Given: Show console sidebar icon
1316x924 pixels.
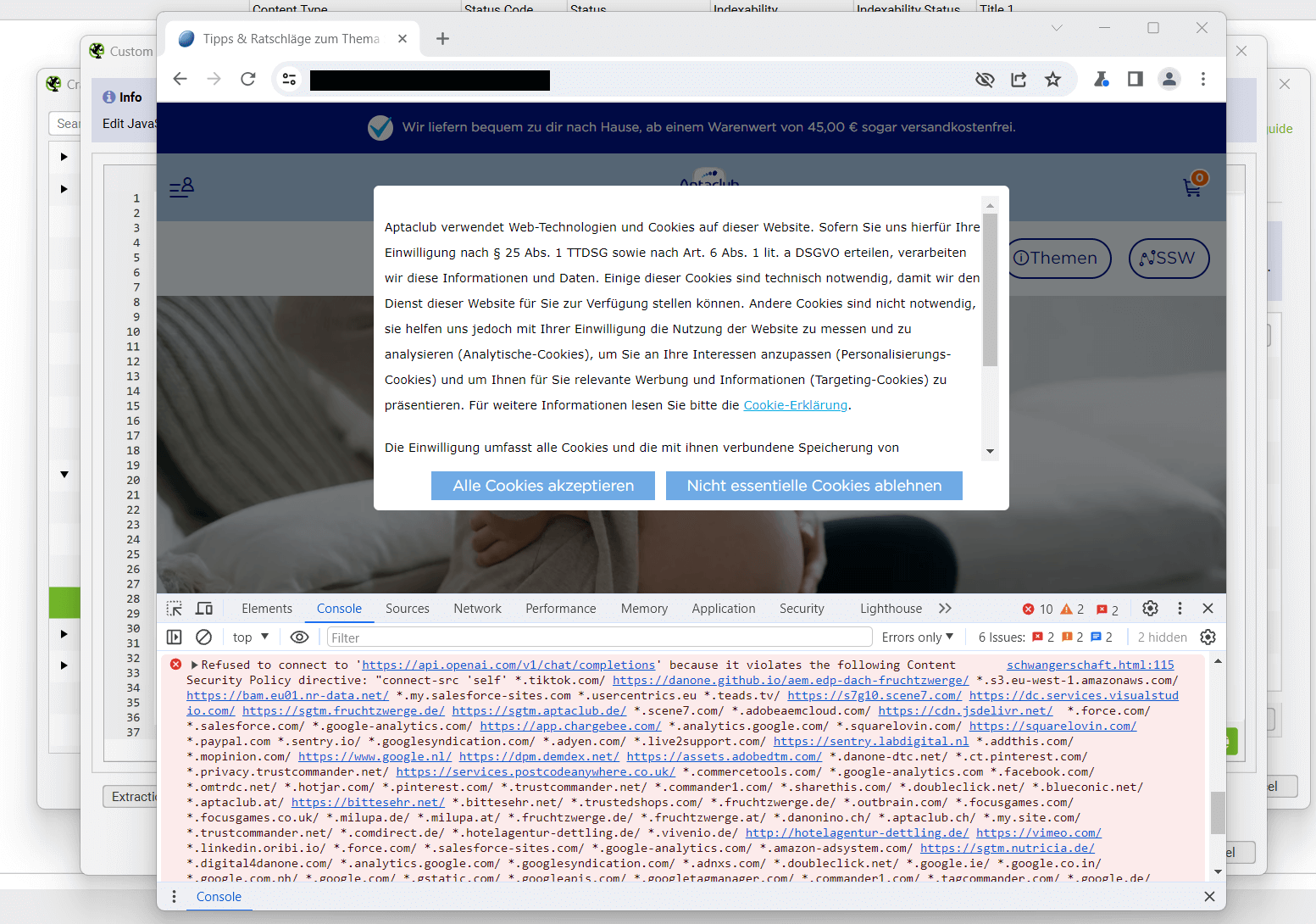Looking at the screenshot, I should tap(175, 637).
